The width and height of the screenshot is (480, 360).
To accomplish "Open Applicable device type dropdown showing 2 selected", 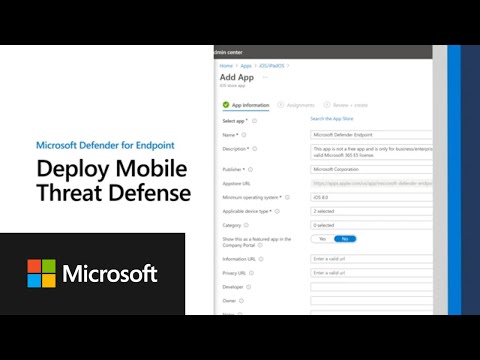I will point(371,211).
